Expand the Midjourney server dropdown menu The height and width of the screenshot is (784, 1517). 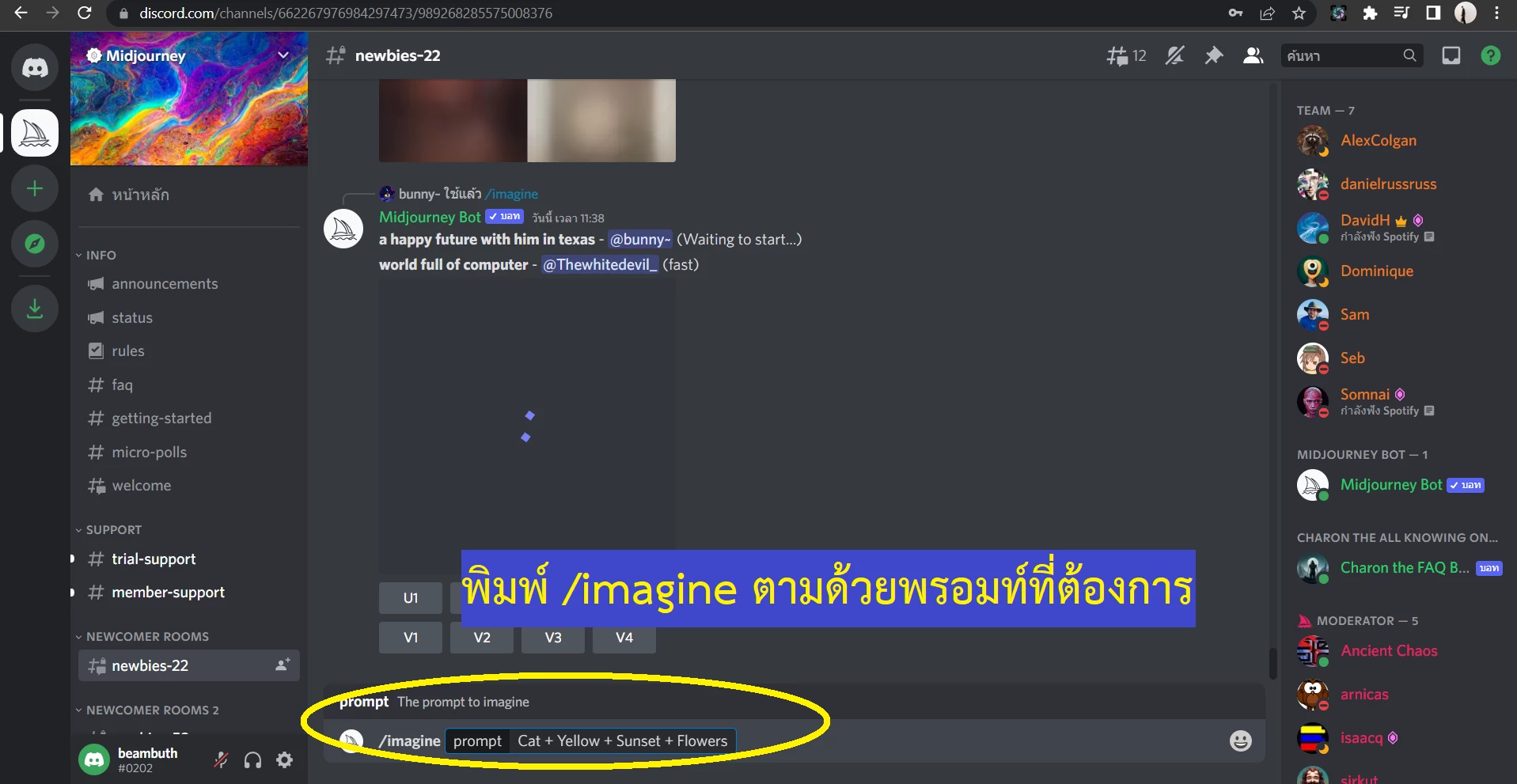283,55
